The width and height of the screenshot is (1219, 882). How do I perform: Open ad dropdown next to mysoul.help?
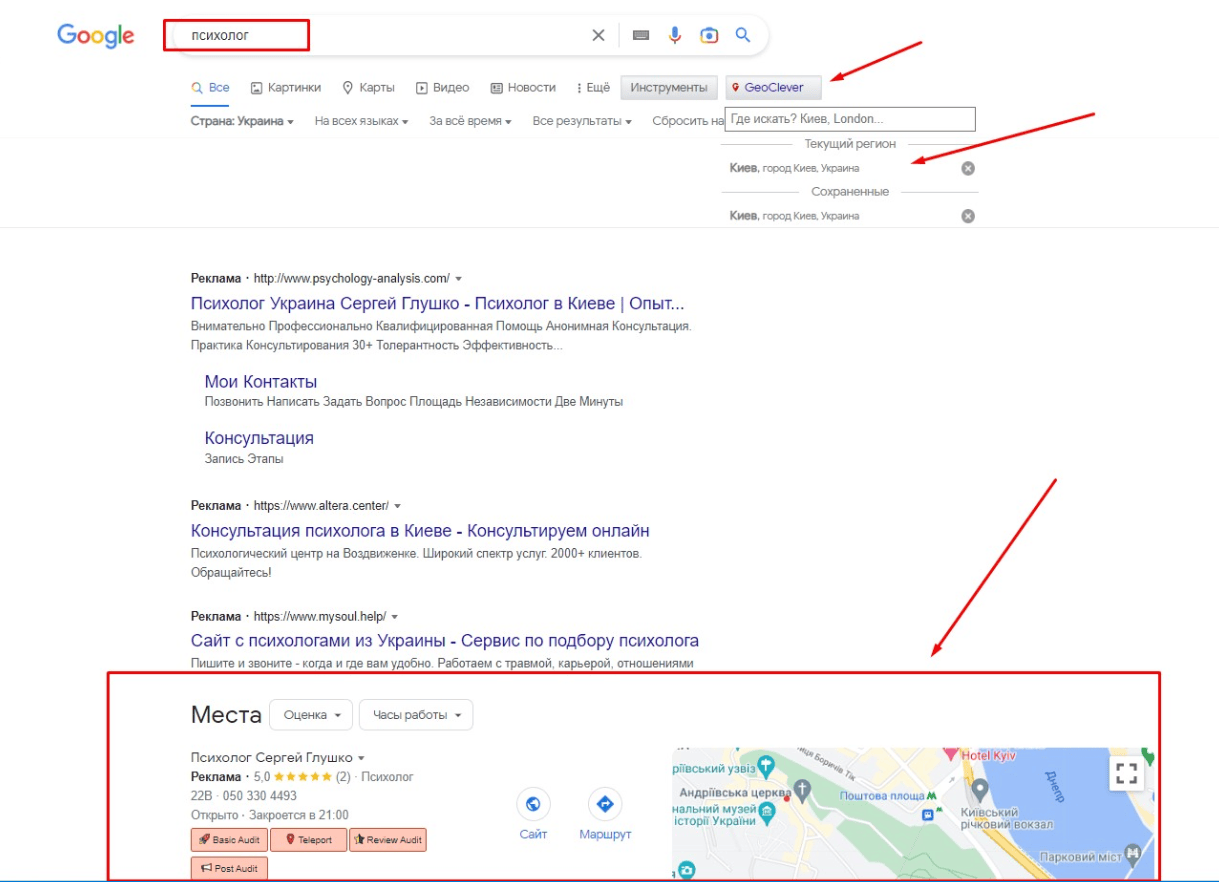click(395, 617)
